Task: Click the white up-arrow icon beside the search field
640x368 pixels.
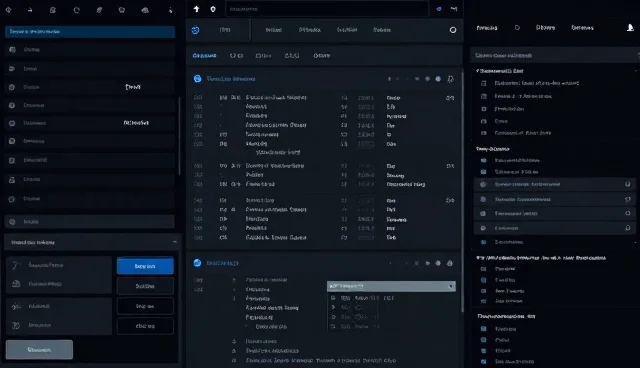Action: (196, 9)
